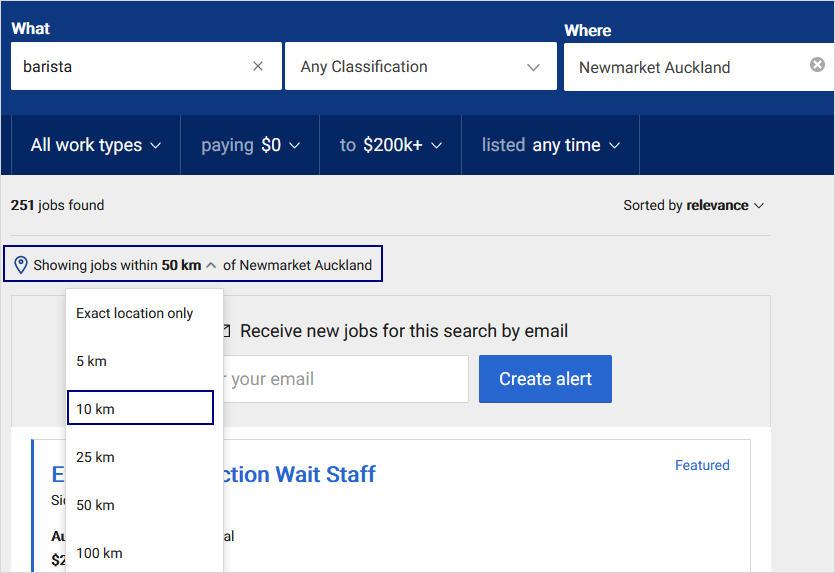Viewport: 835px width, 573px height.
Task: Click the Create alert button
Action: (x=545, y=379)
